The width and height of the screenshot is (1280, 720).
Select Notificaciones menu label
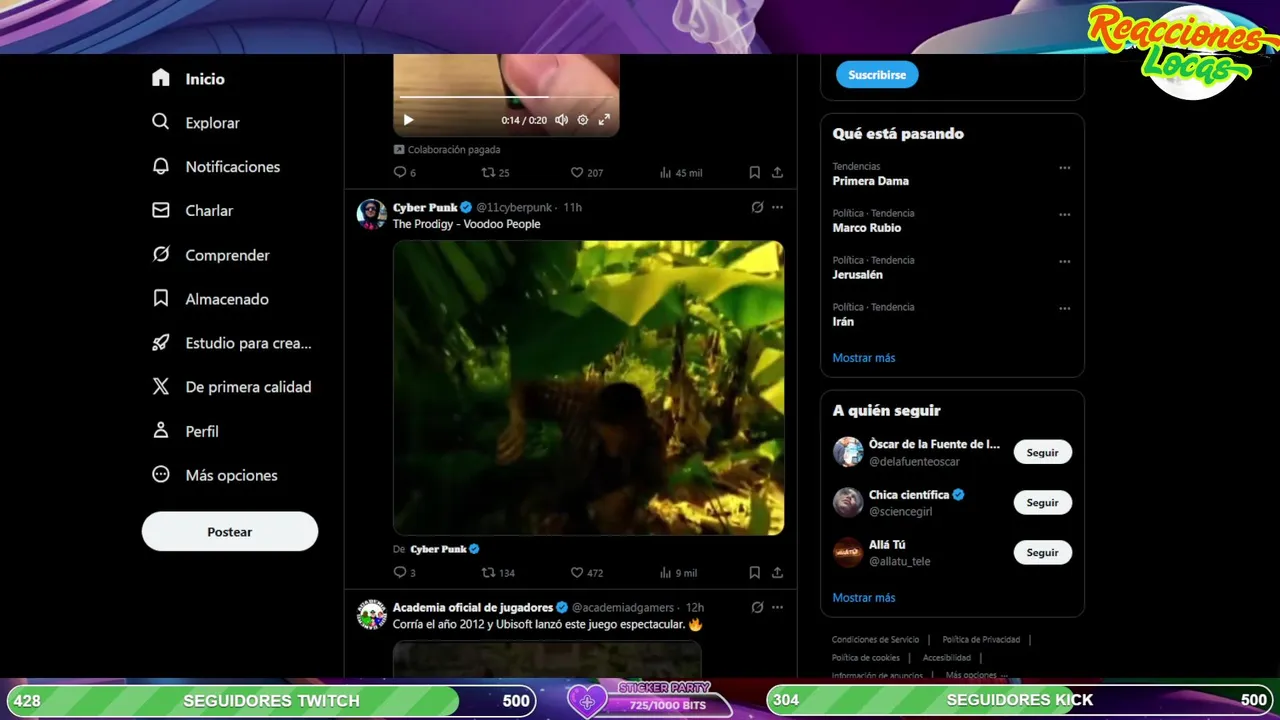point(232,166)
